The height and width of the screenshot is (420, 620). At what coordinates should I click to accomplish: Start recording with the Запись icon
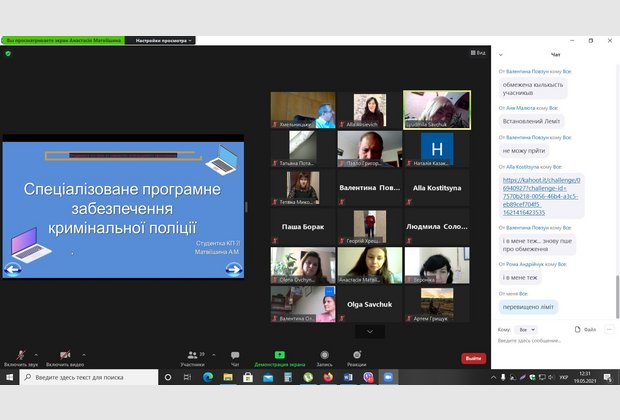(x=324, y=357)
